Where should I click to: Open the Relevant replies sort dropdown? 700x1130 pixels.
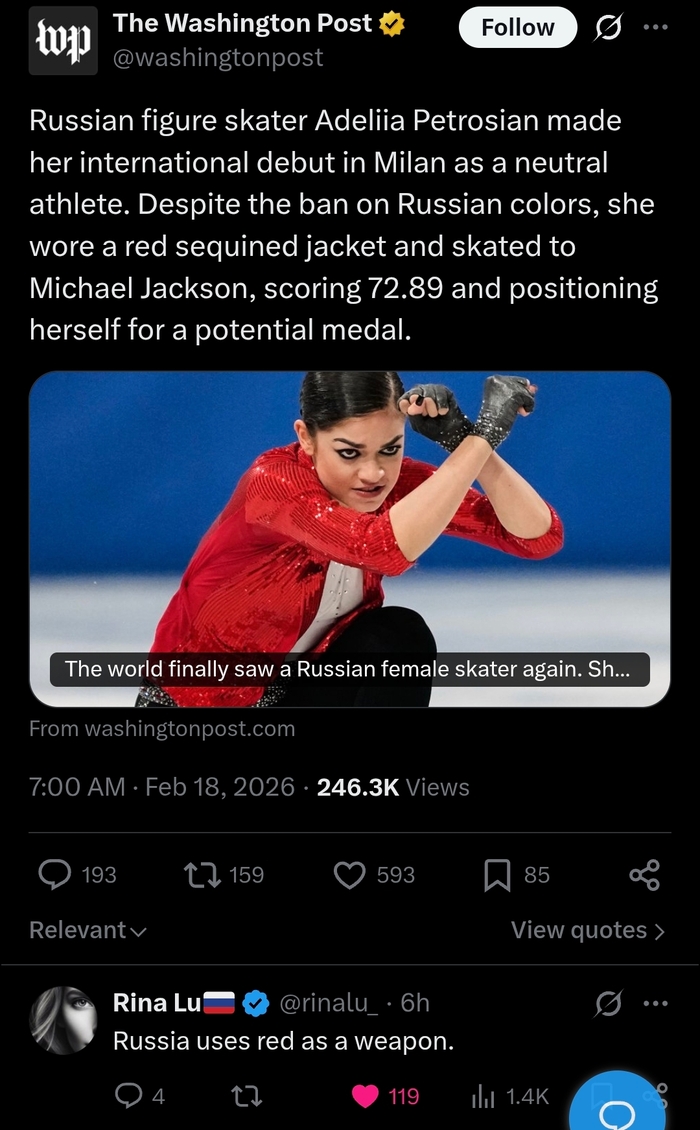86,930
